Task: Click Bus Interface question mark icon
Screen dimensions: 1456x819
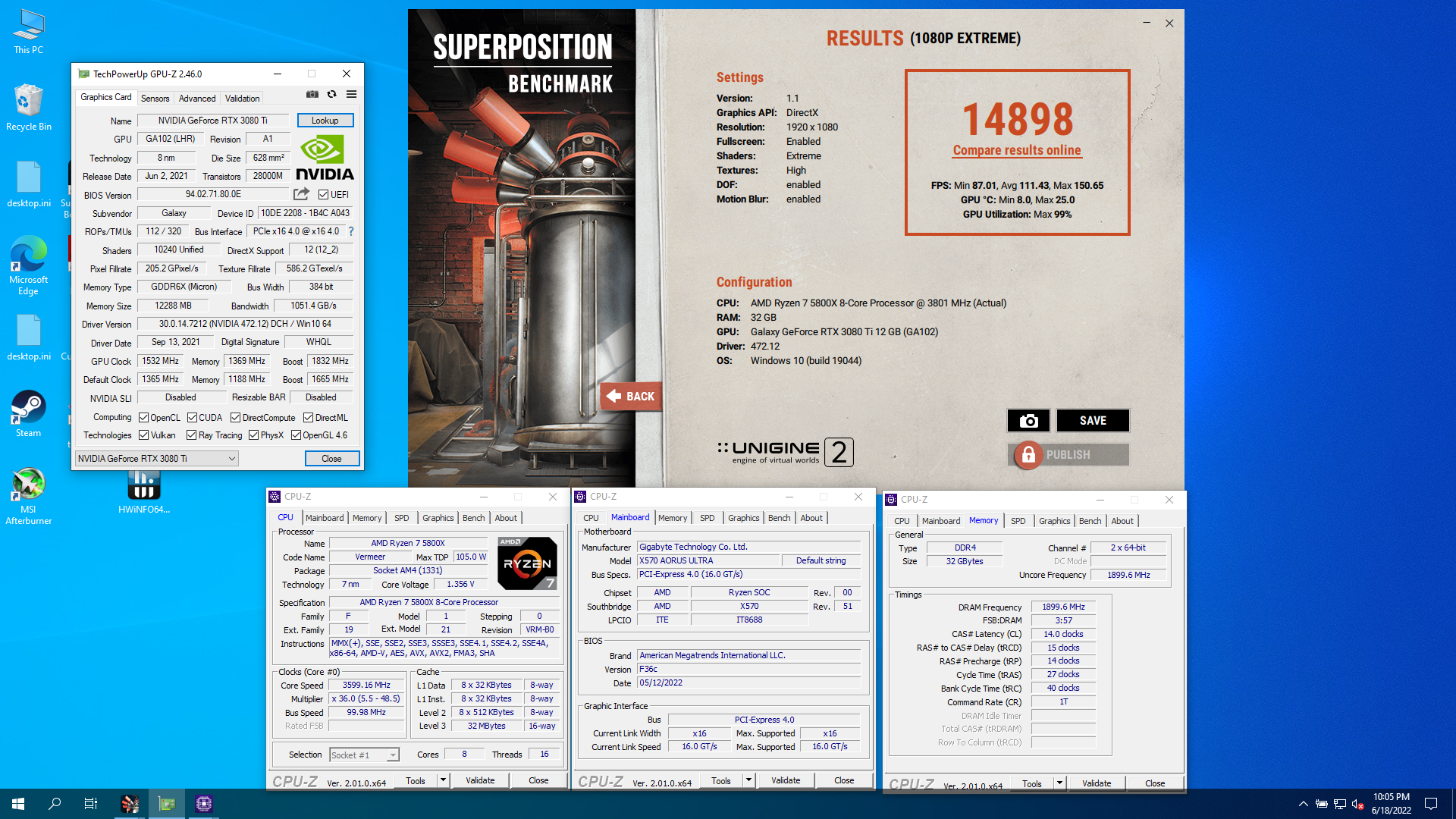Action: pos(351,231)
